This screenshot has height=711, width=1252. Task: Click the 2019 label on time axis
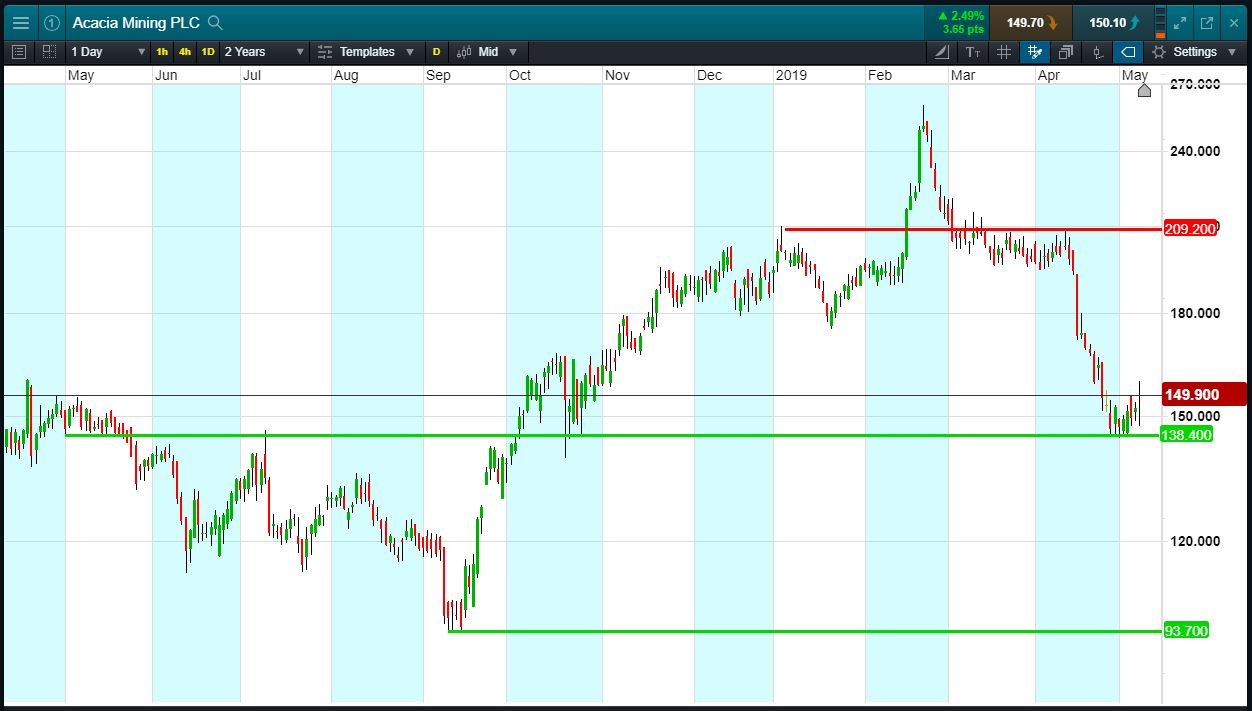coord(791,76)
